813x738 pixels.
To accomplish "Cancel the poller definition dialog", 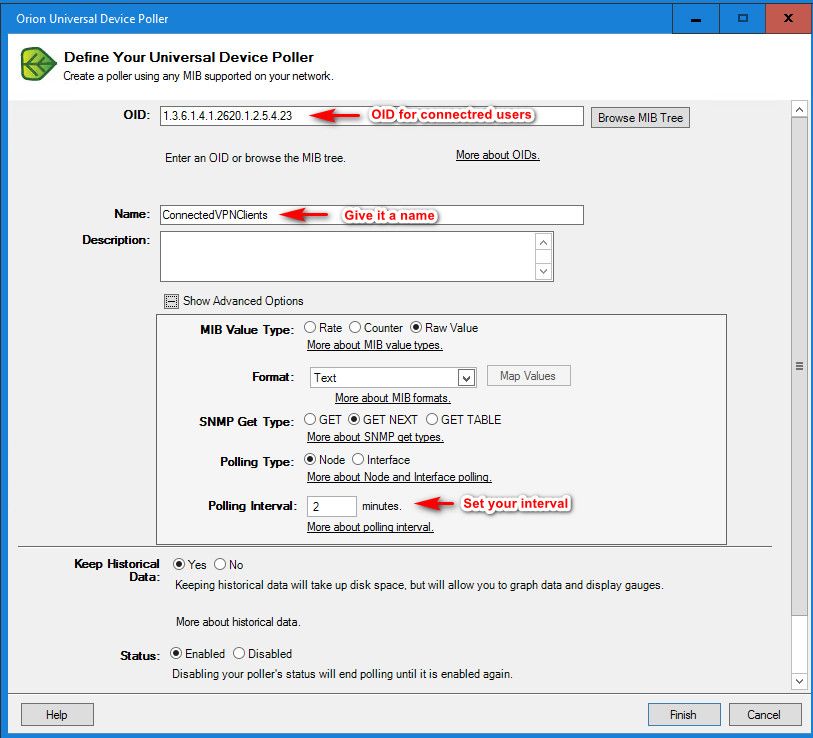I will coord(764,714).
